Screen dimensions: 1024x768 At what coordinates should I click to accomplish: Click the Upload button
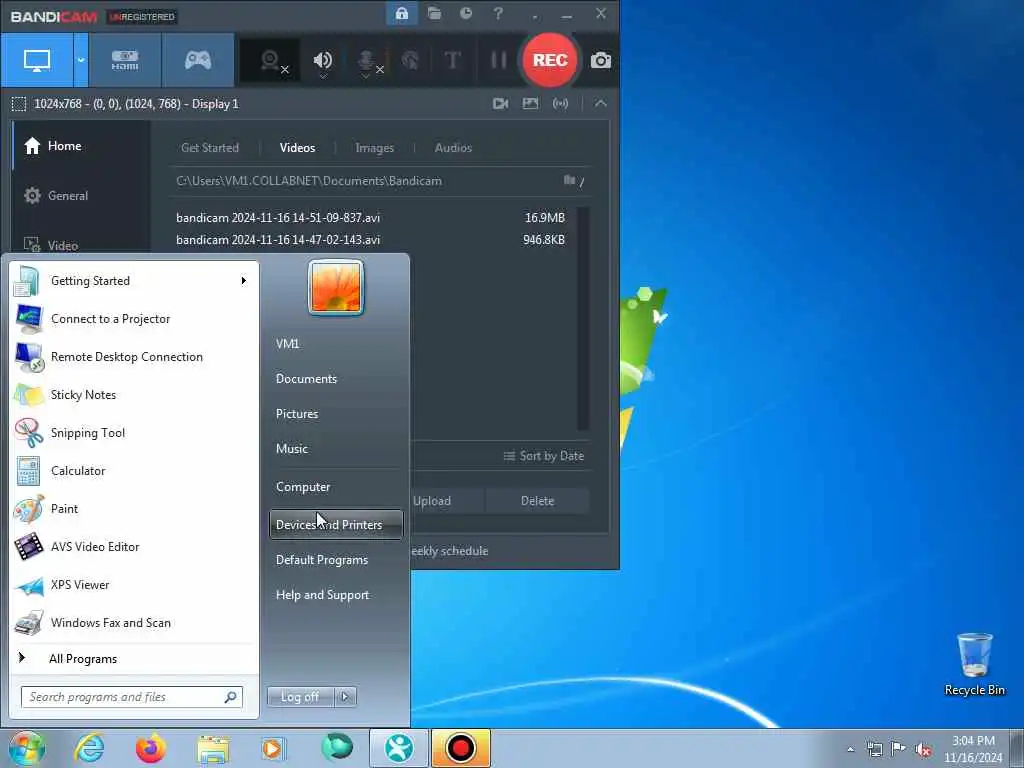click(432, 501)
